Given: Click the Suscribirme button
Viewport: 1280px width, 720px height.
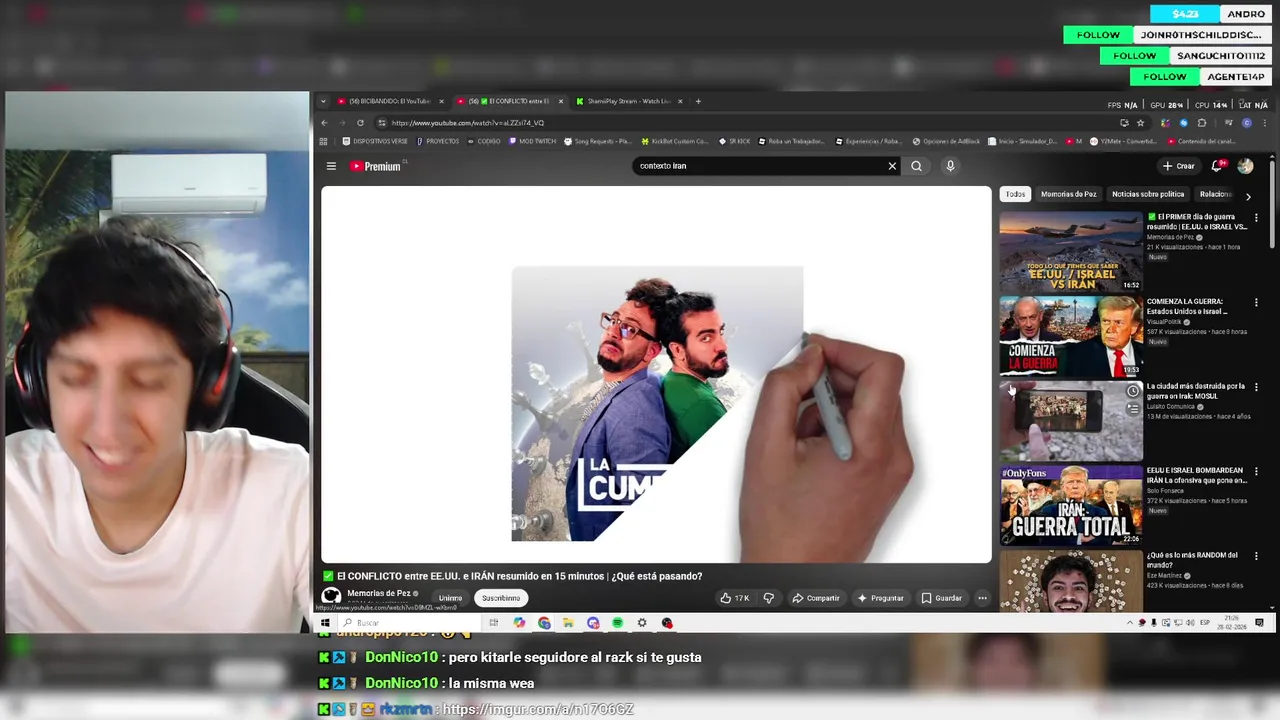Looking at the screenshot, I should point(501,598).
